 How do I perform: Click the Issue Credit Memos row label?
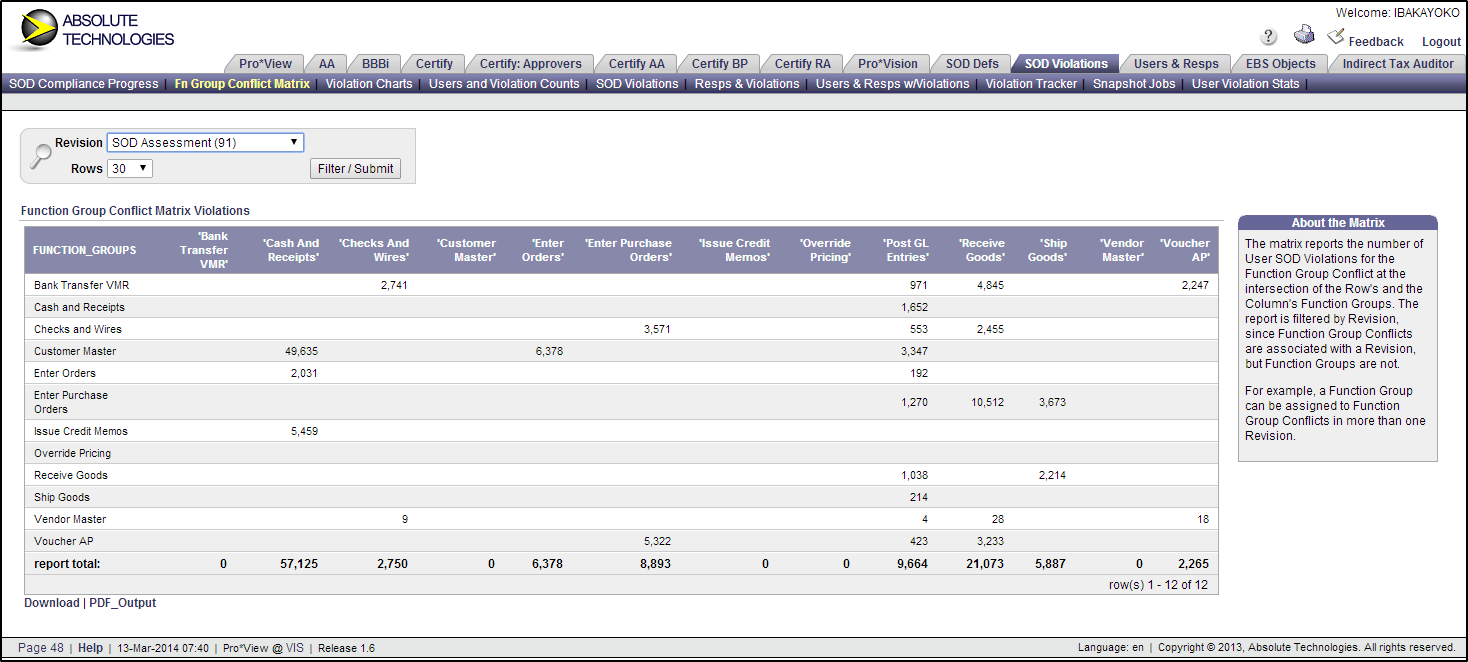(x=81, y=431)
